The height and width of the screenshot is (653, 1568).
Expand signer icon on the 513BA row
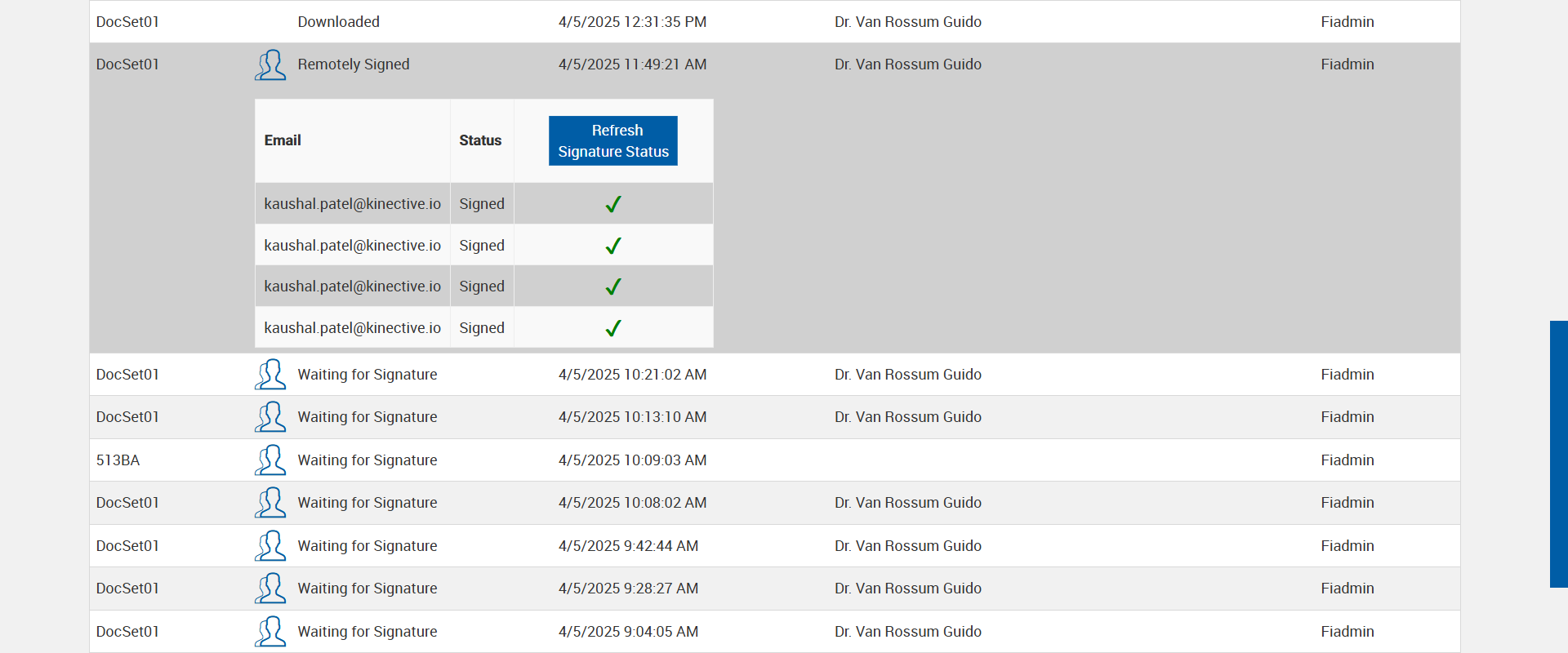coord(270,460)
